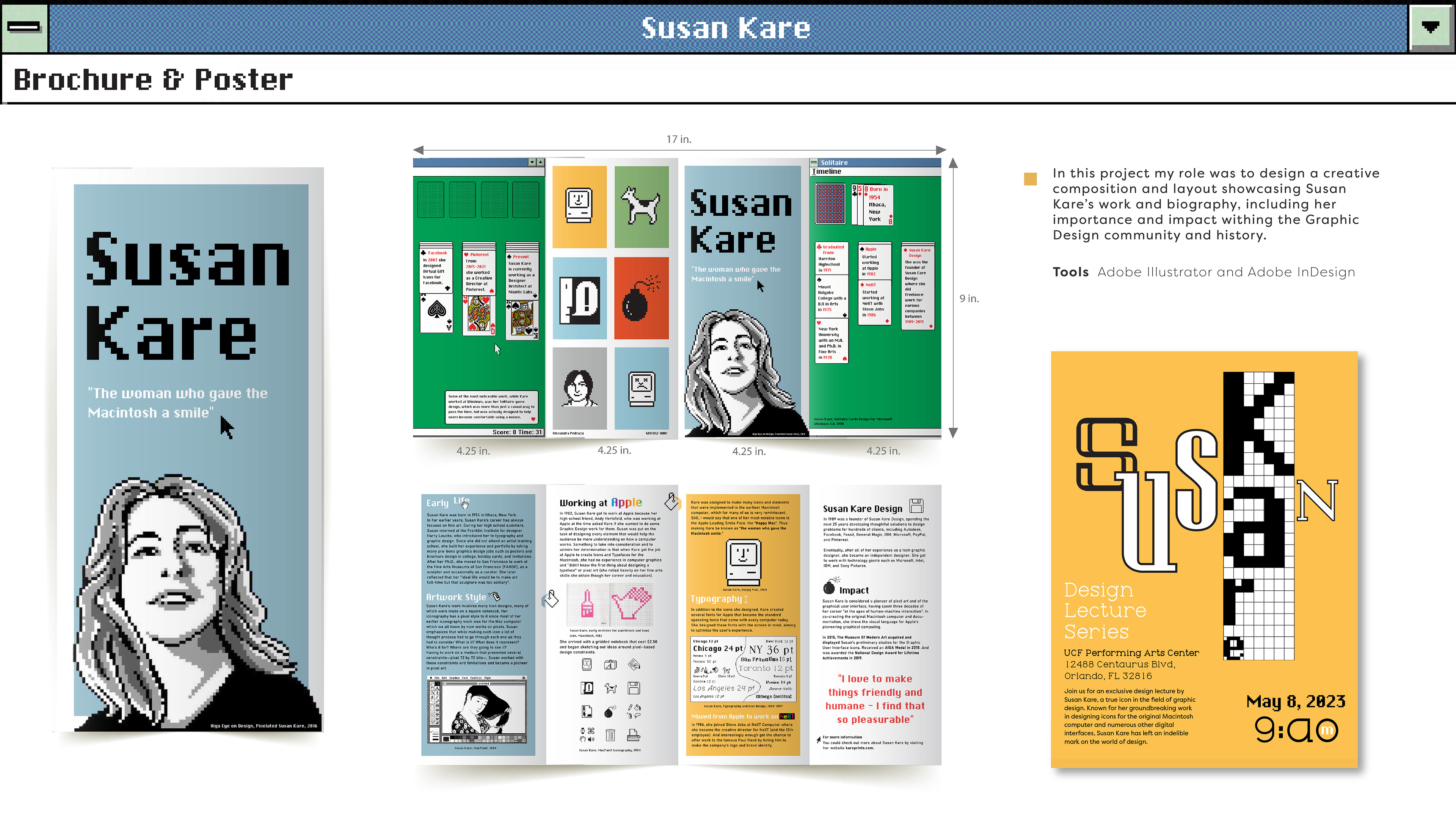This screenshot has height=819, width=1456.
Task: Click the pixel dog icon on green tile
Action: [640, 206]
